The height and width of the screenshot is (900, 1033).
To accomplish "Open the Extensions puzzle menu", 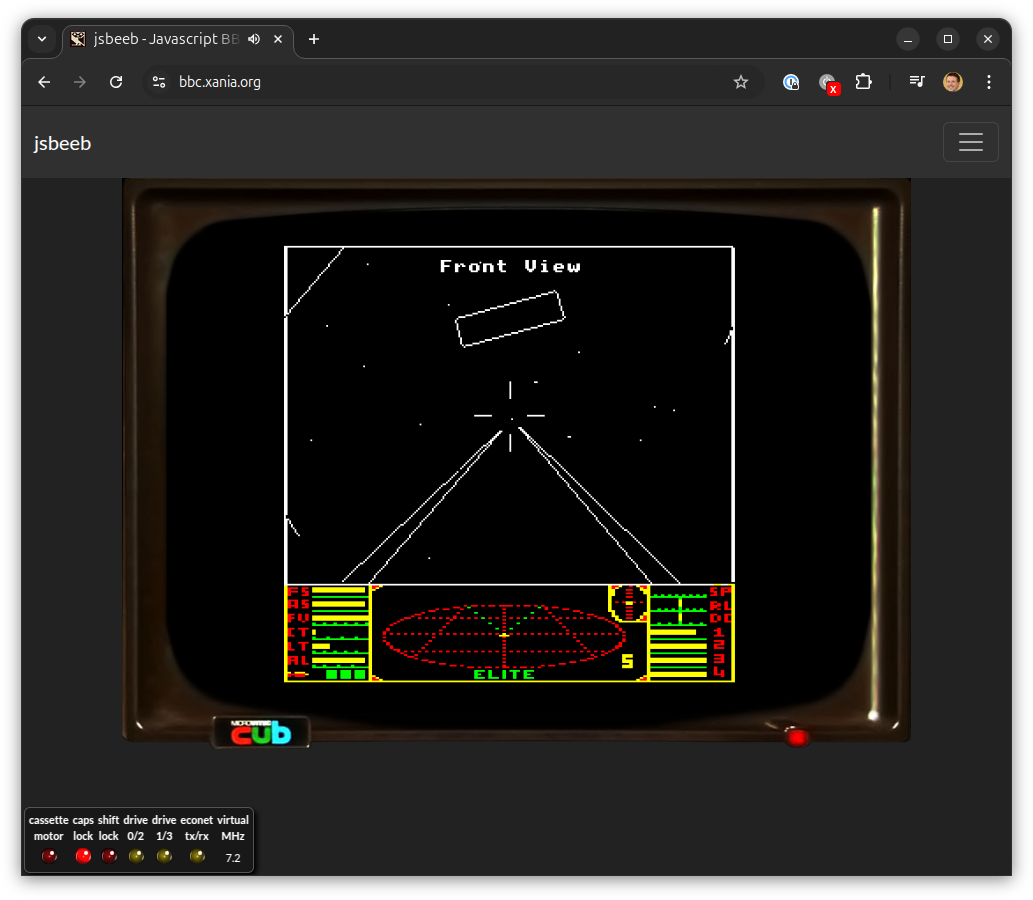I will pos(864,82).
